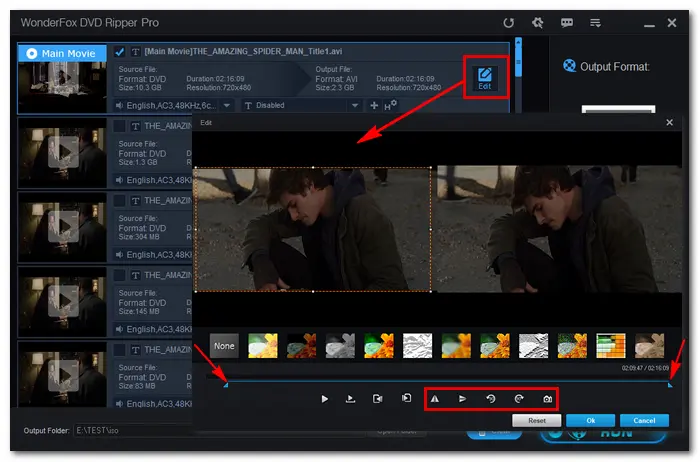Click the 'Format: AVI' output text

[336, 79]
